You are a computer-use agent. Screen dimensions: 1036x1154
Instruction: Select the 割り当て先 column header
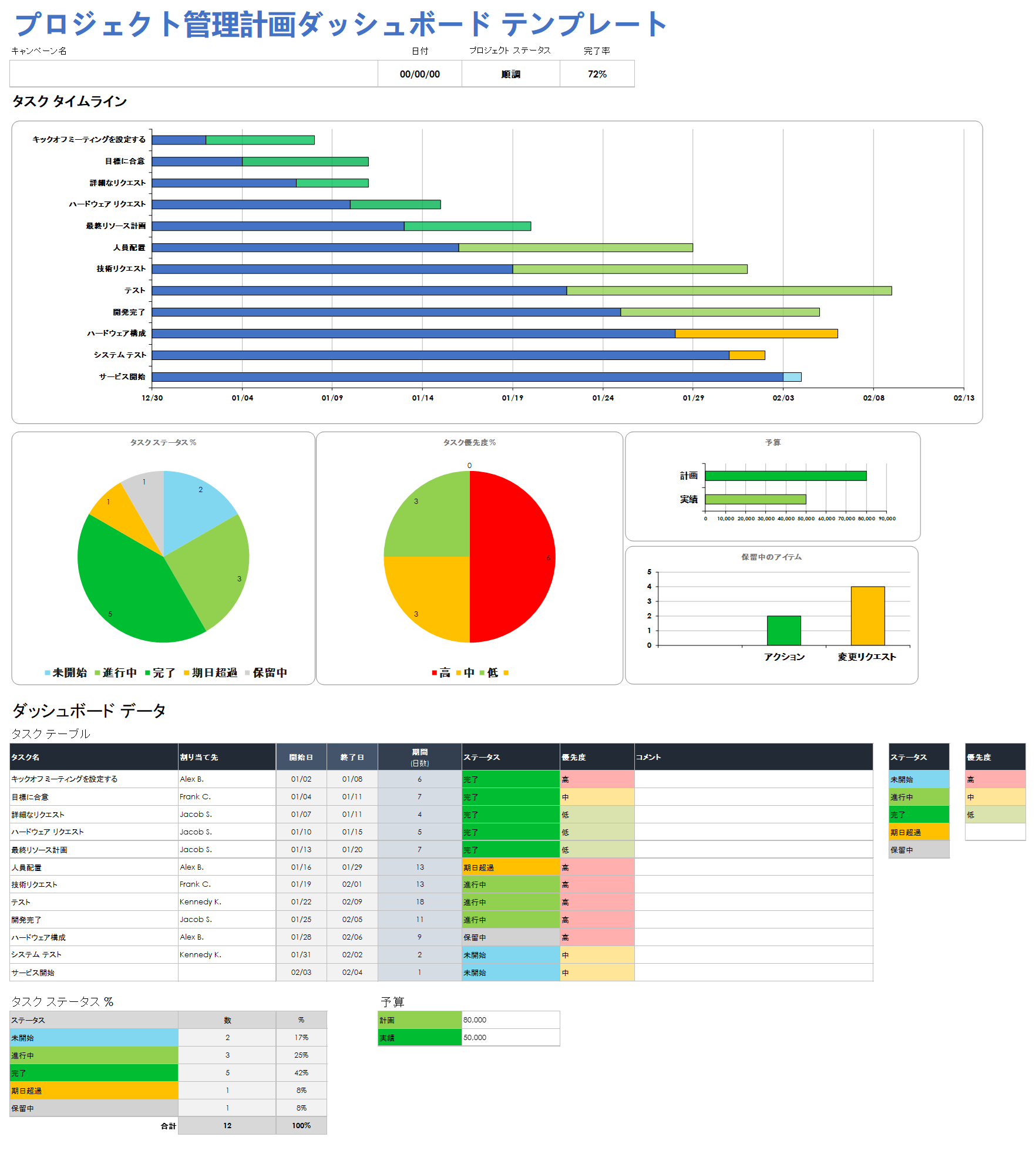227,757
